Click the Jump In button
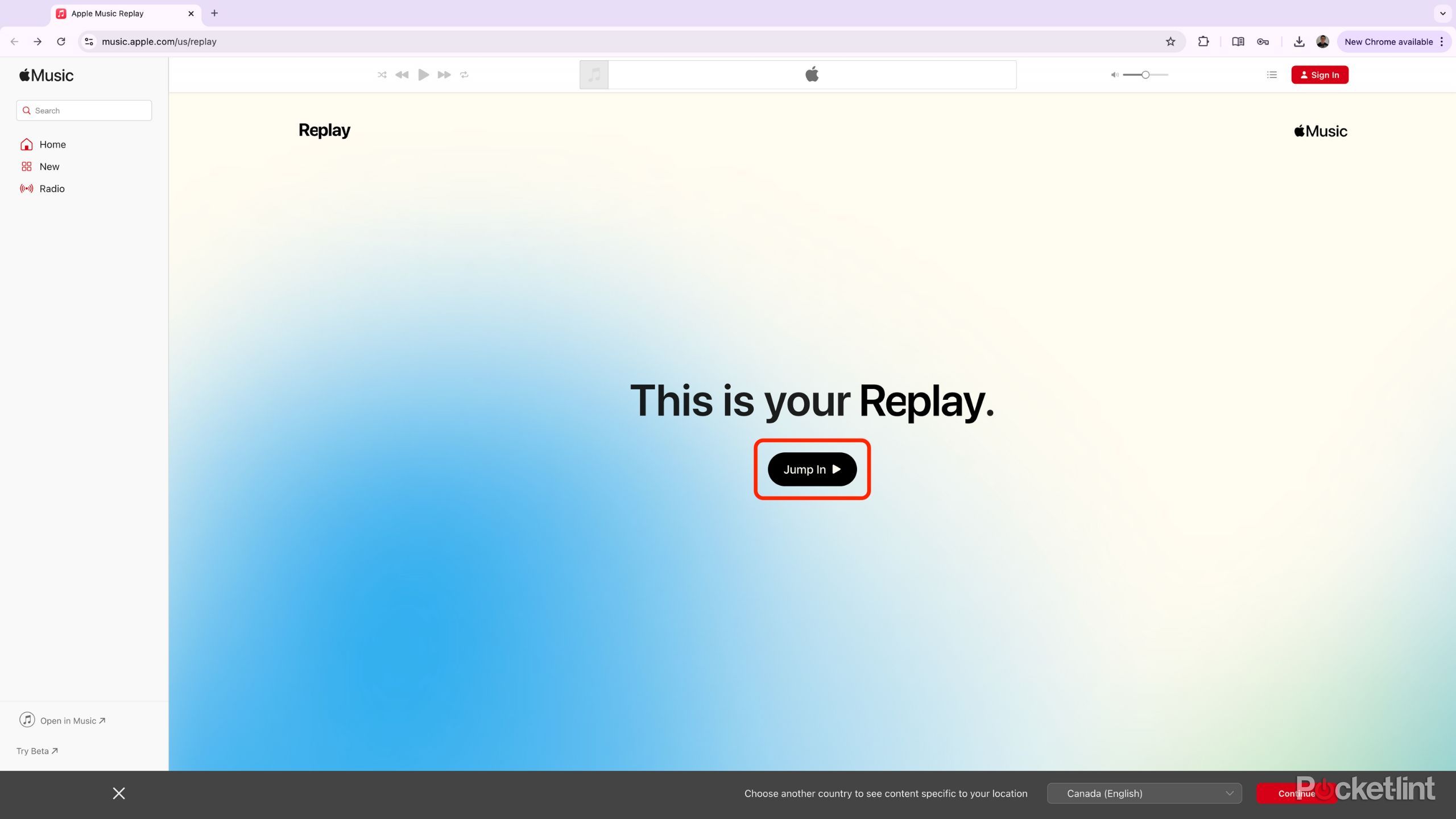The image size is (1456, 819). [x=812, y=469]
